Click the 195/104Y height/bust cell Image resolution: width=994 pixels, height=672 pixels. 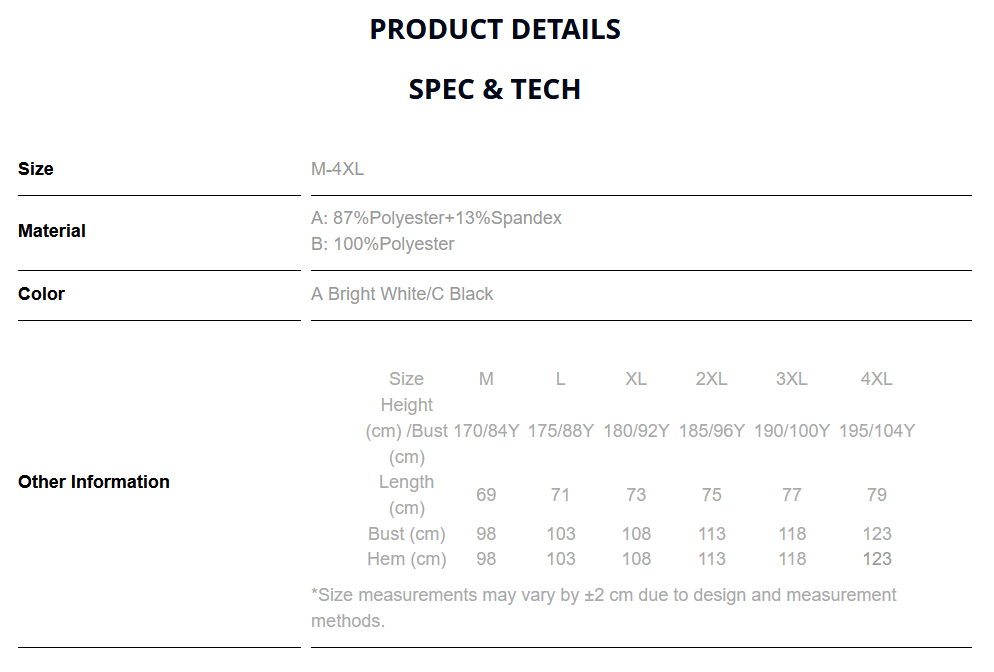click(x=876, y=431)
